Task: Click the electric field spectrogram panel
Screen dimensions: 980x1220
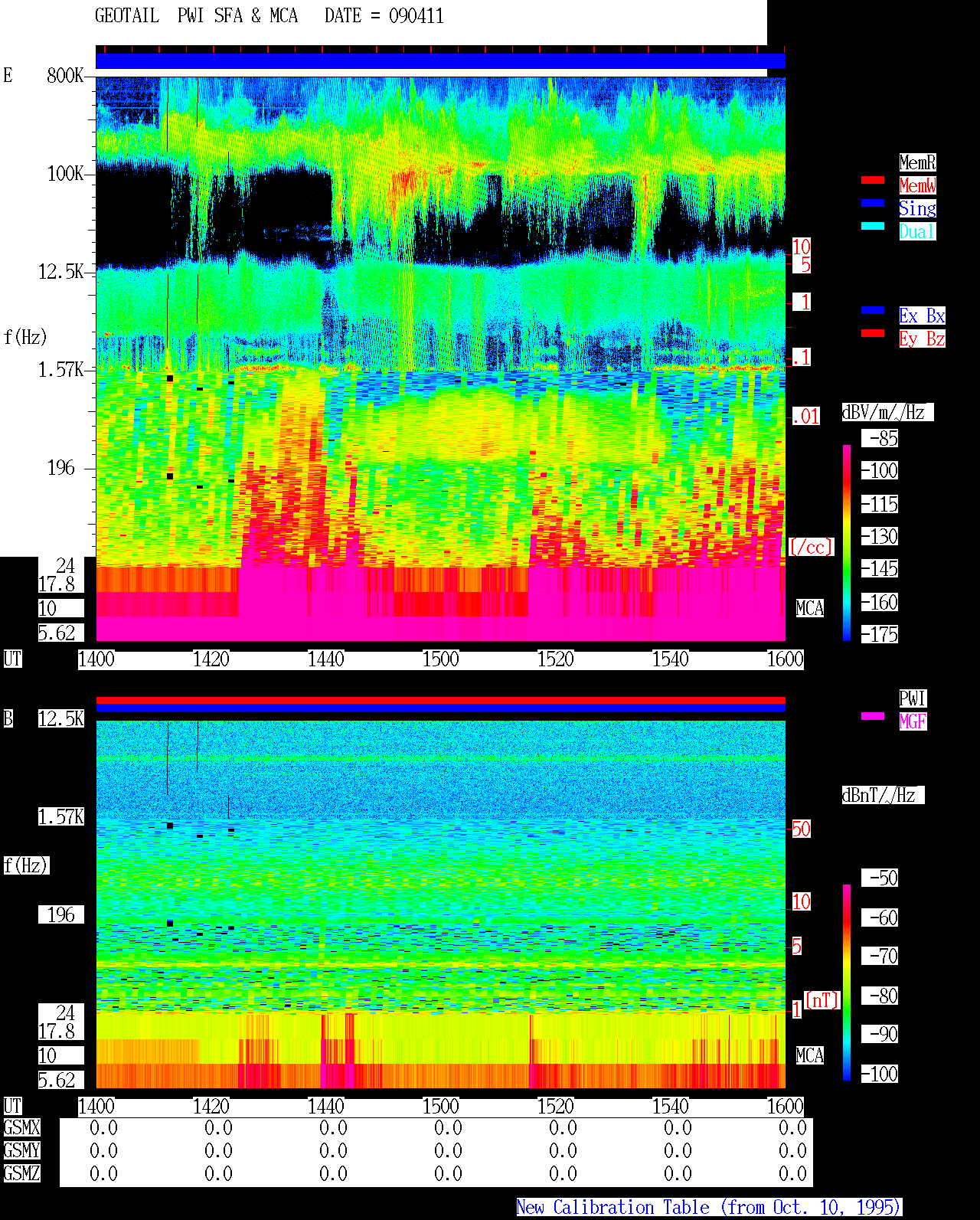Action: (x=440, y=358)
